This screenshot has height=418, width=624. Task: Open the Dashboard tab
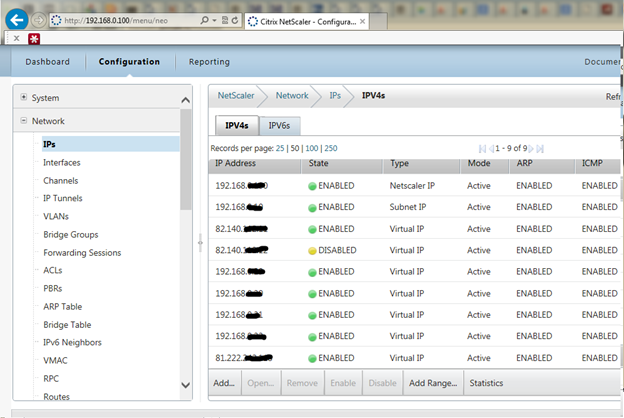coord(47,62)
